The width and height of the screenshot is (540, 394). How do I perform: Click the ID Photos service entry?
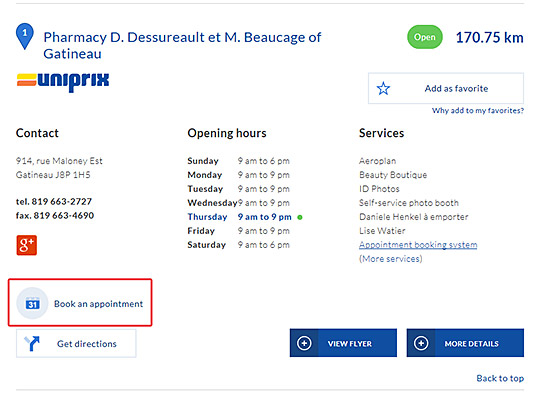click(379, 189)
